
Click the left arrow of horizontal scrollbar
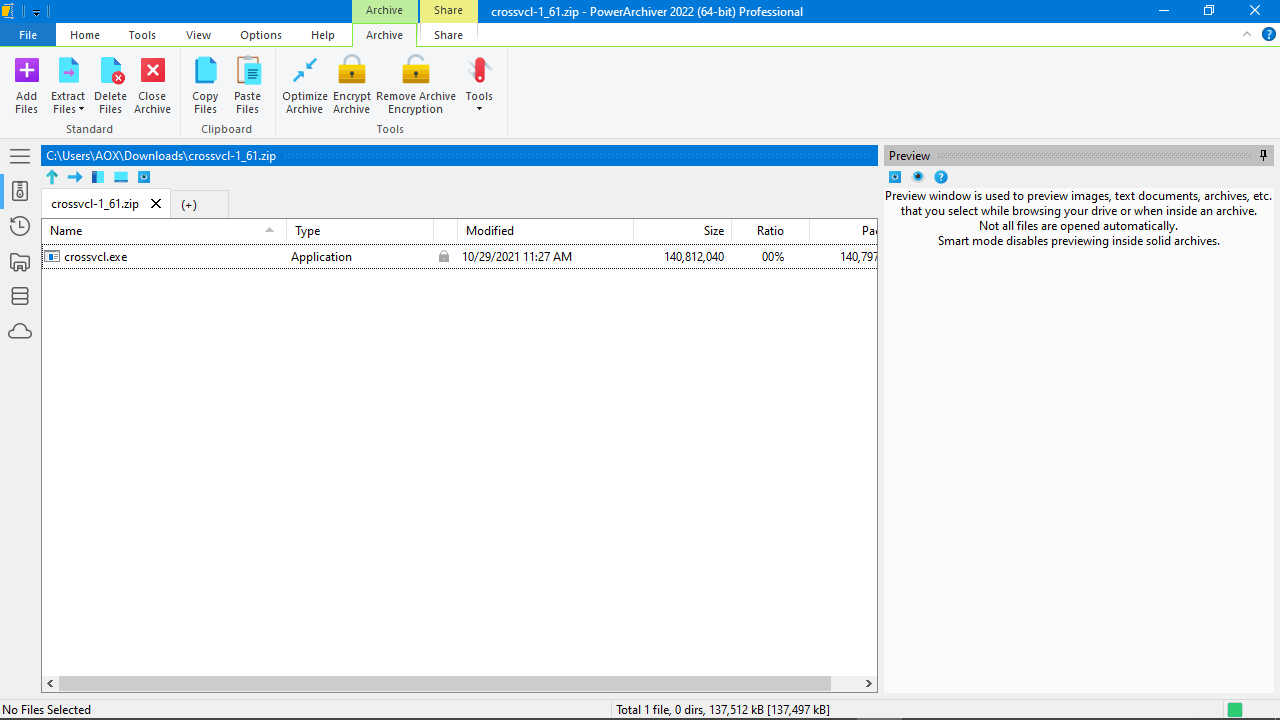point(50,684)
